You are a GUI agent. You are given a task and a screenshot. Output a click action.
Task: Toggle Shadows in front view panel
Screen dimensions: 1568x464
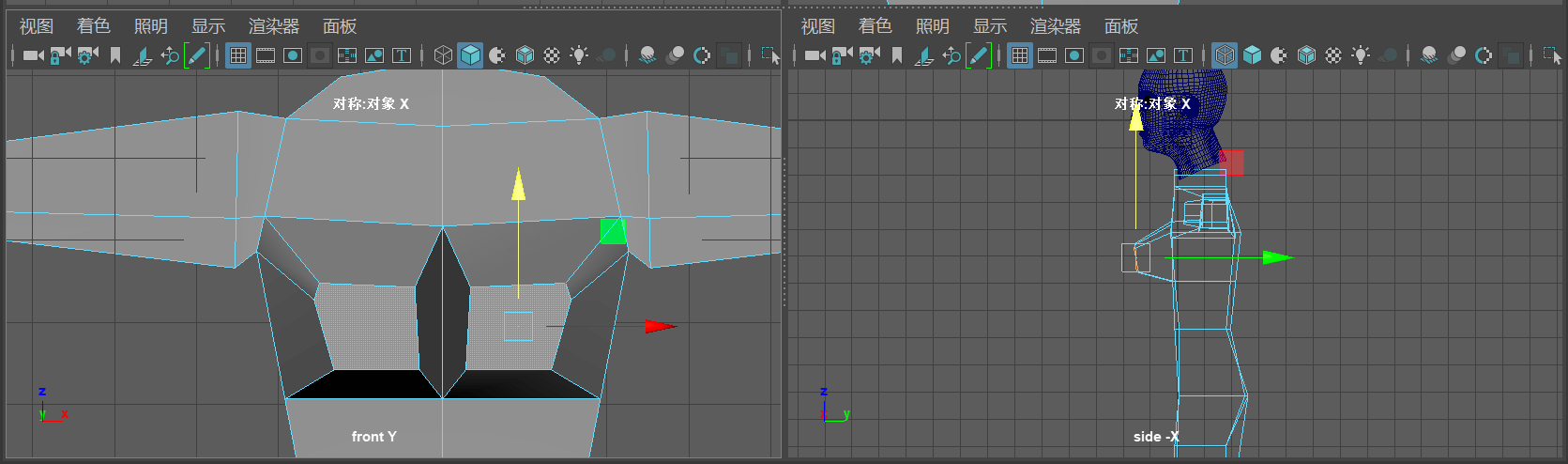(x=606, y=55)
